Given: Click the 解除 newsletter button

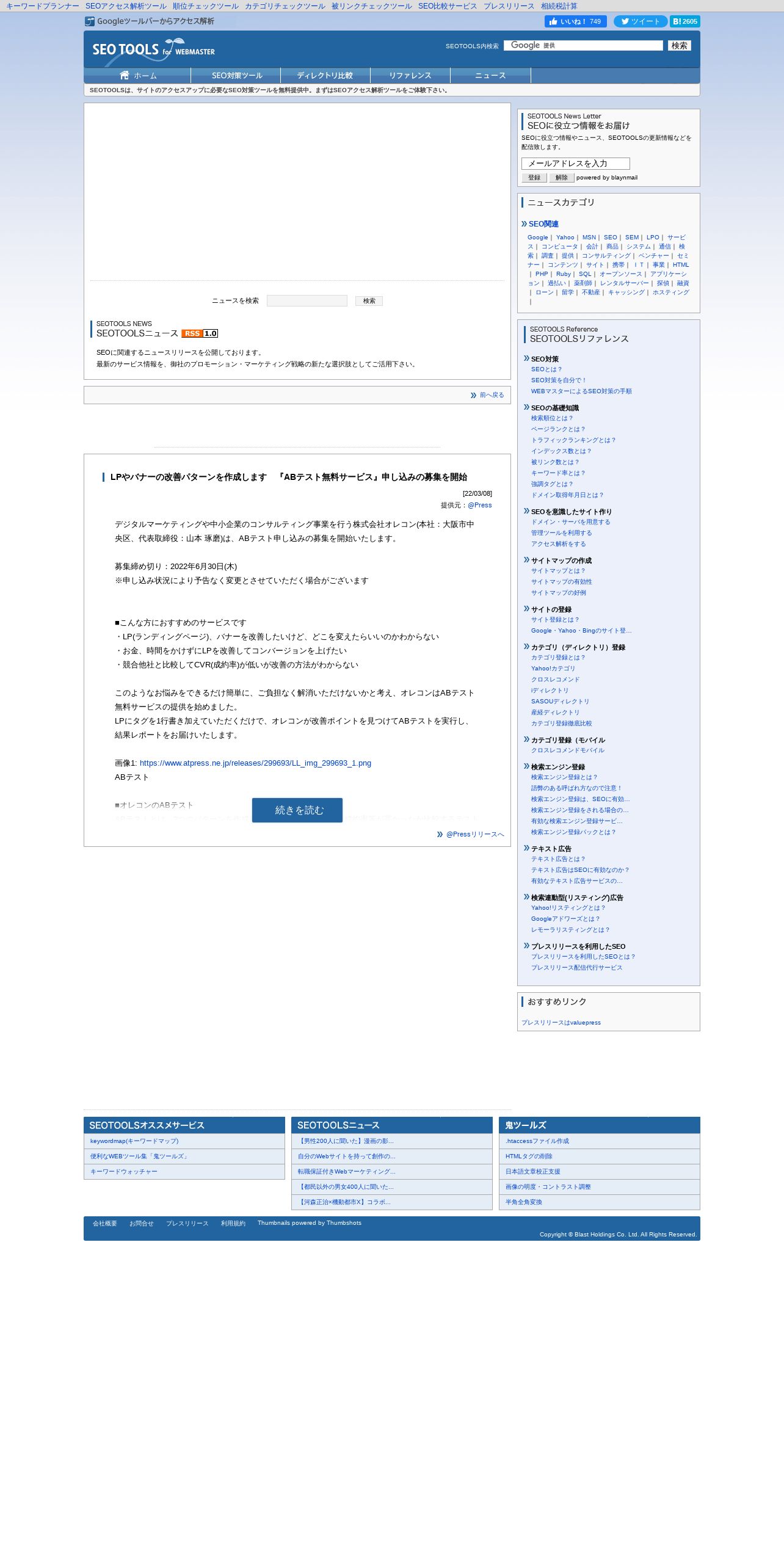Looking at the screenshot, I should (561, 178).
